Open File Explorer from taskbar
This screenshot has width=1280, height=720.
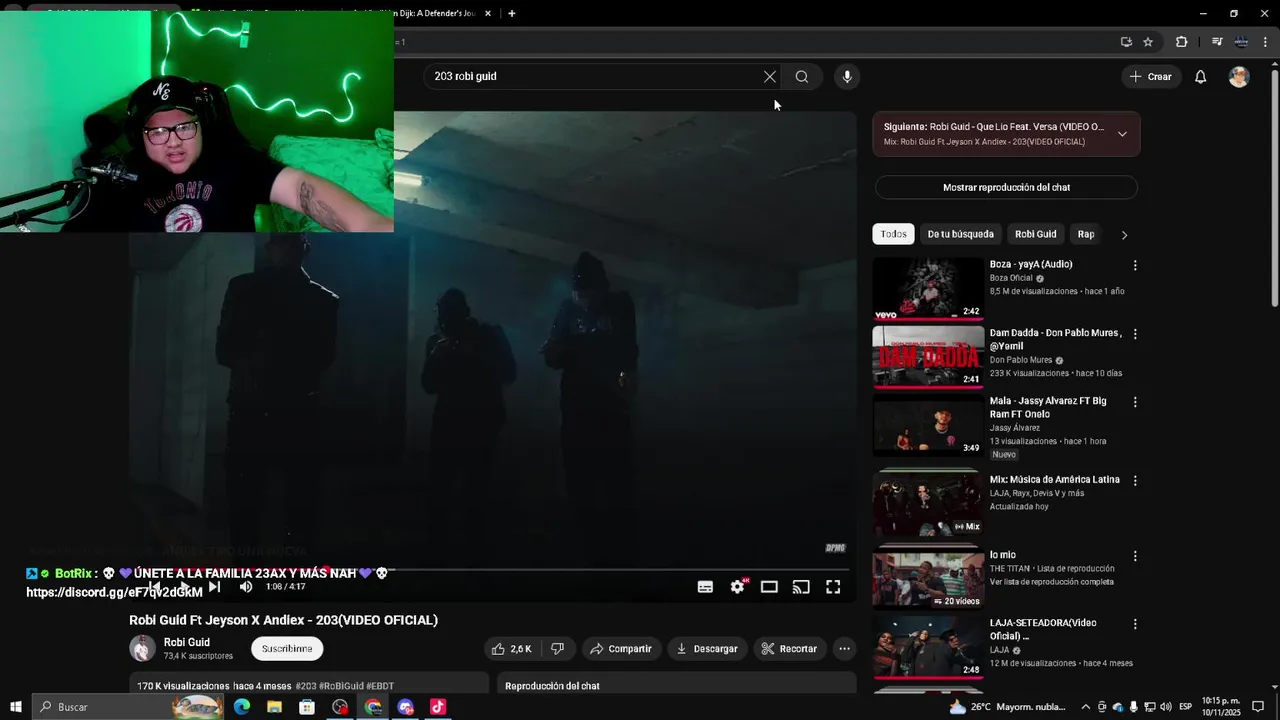[x=274, y=707]
